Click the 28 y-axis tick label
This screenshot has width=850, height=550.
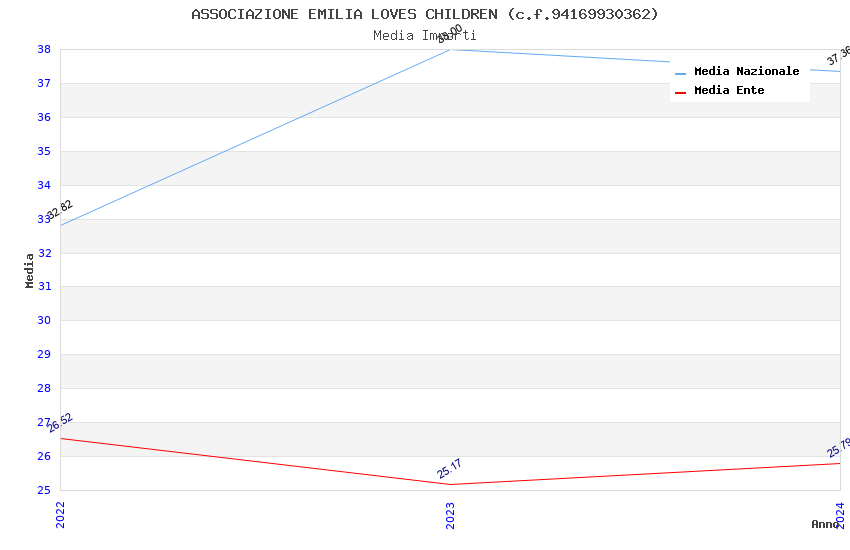[44, 388]
